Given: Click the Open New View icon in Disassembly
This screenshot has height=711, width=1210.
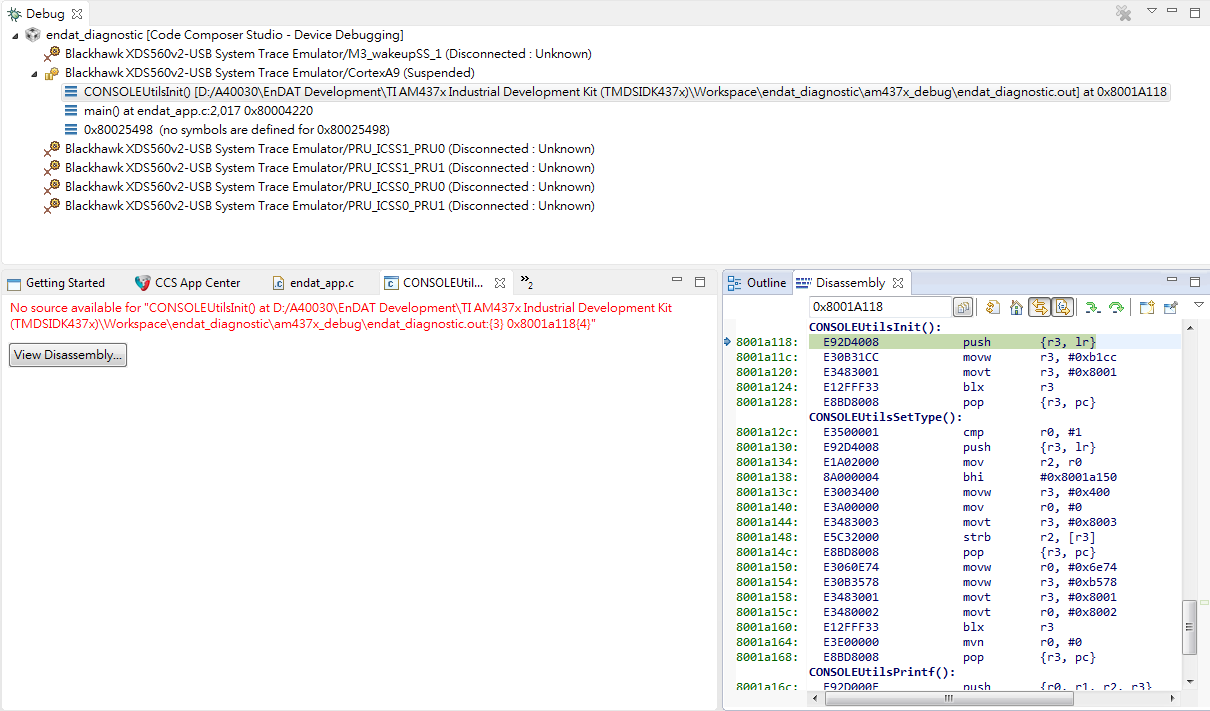Looking at the screenshot, I should (x=1147, y=307).
